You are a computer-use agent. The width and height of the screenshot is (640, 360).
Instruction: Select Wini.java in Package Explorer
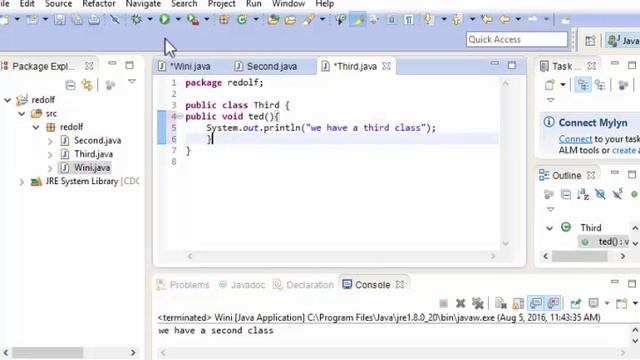click(92, 168)
